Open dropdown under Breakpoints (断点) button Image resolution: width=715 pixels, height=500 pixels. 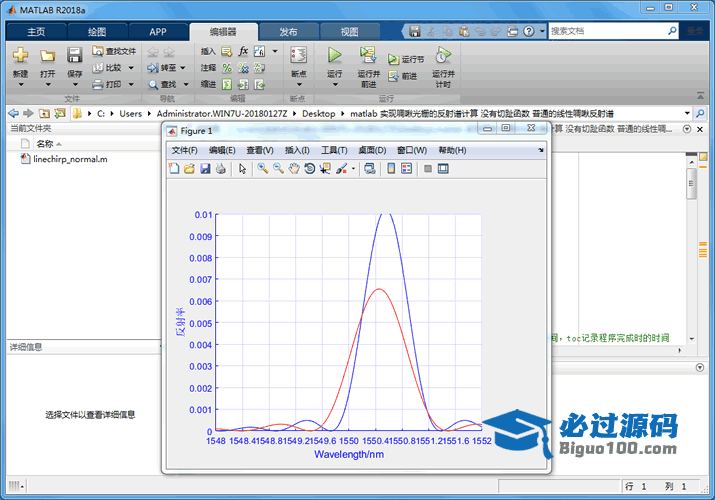[x=299, y=85]
